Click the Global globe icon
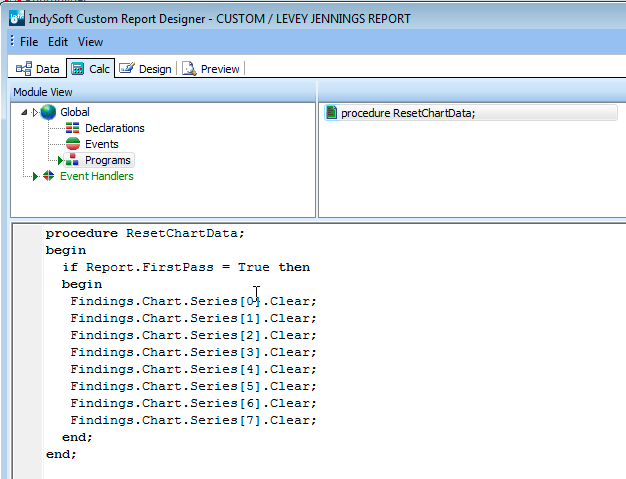This screenshot has width=626, height=479. click(x=48, y=112)
